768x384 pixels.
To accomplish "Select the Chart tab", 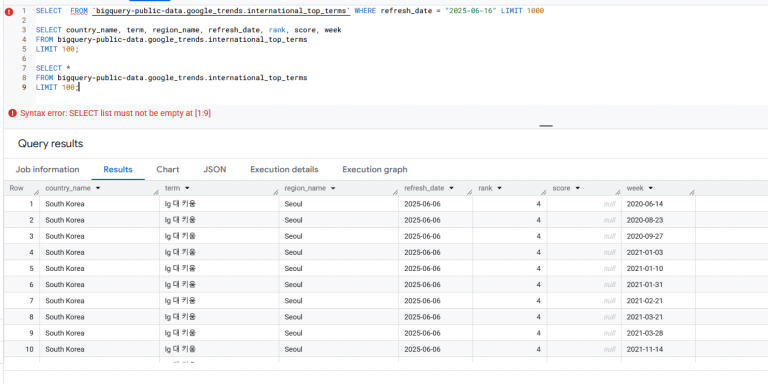I will click(168, 169).
